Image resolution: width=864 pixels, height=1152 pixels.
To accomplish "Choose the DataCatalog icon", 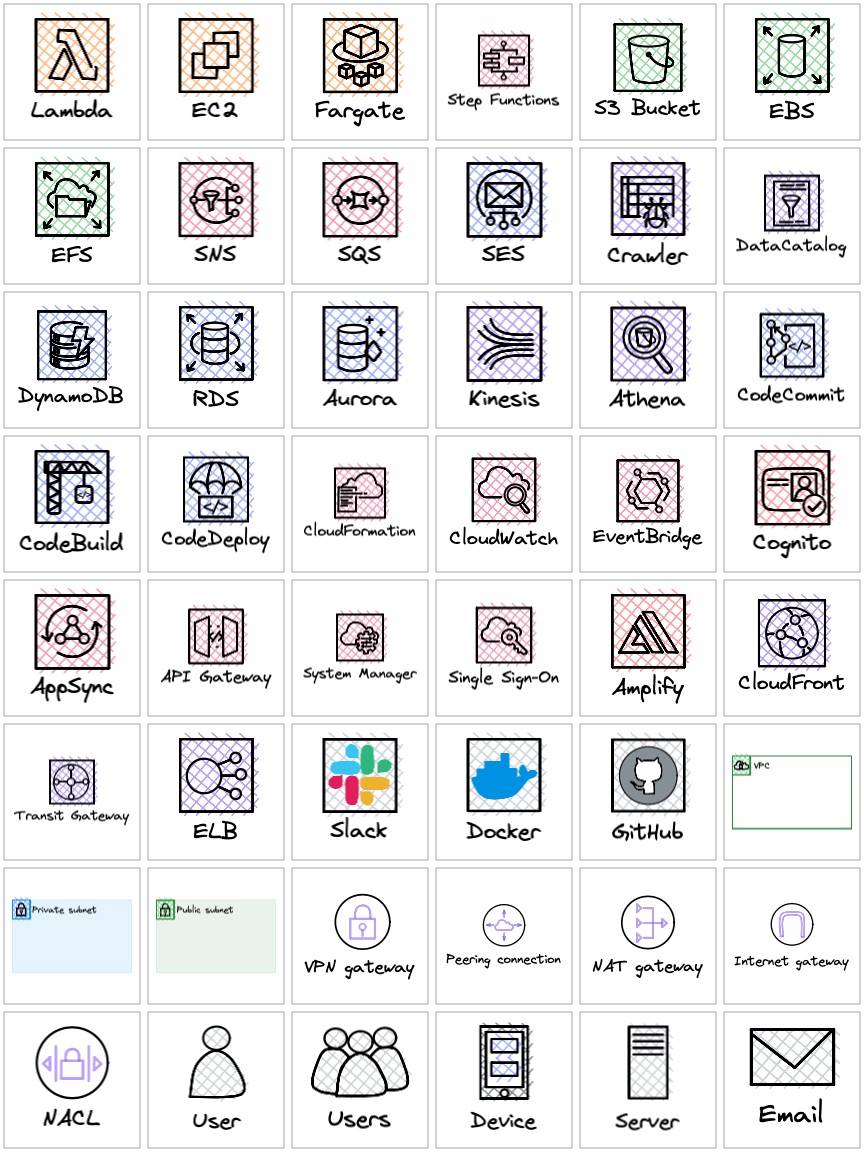I will [x=792, y=203].
